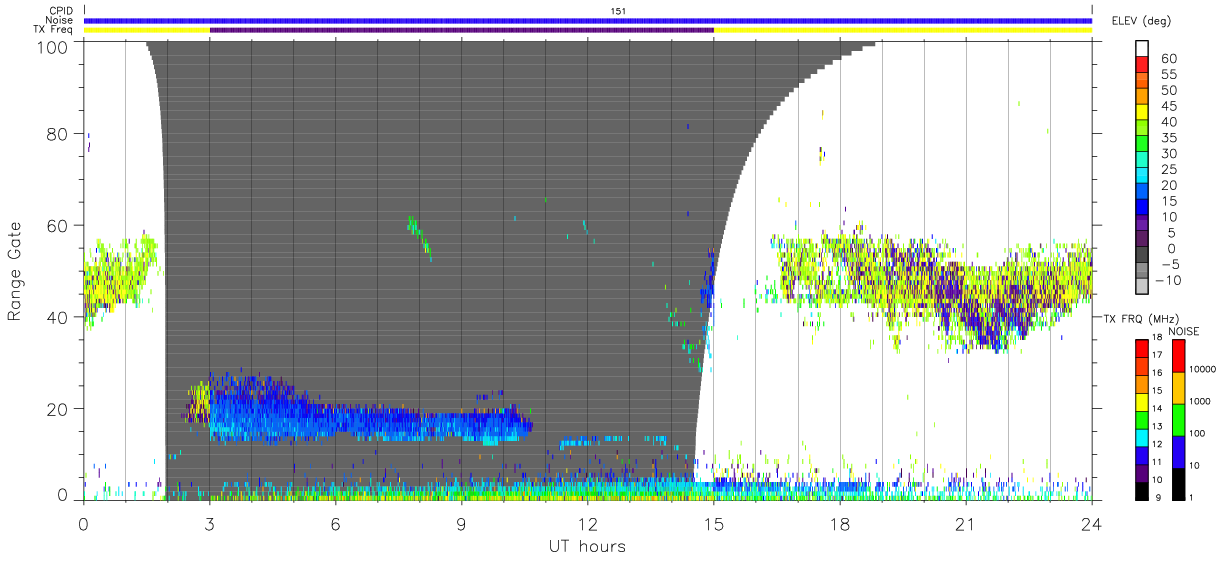1228x567 pixels.
Task: Click the "50" tick on ELEV colorbar
Action: click(1167, 91)
